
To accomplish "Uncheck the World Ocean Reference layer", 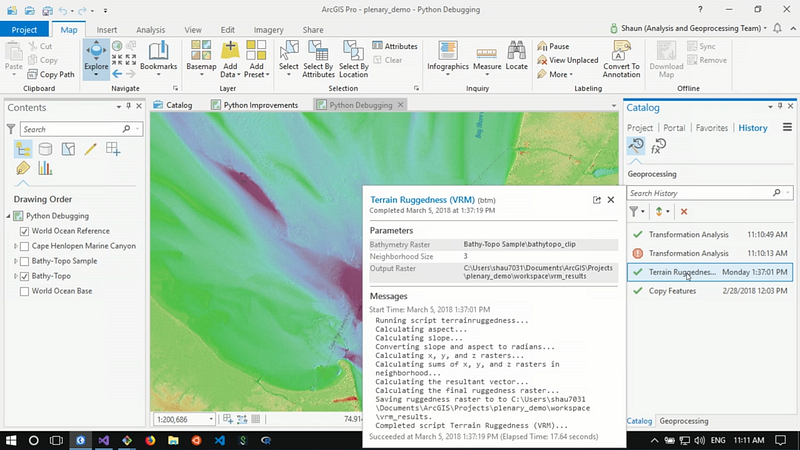I will 25,231.
